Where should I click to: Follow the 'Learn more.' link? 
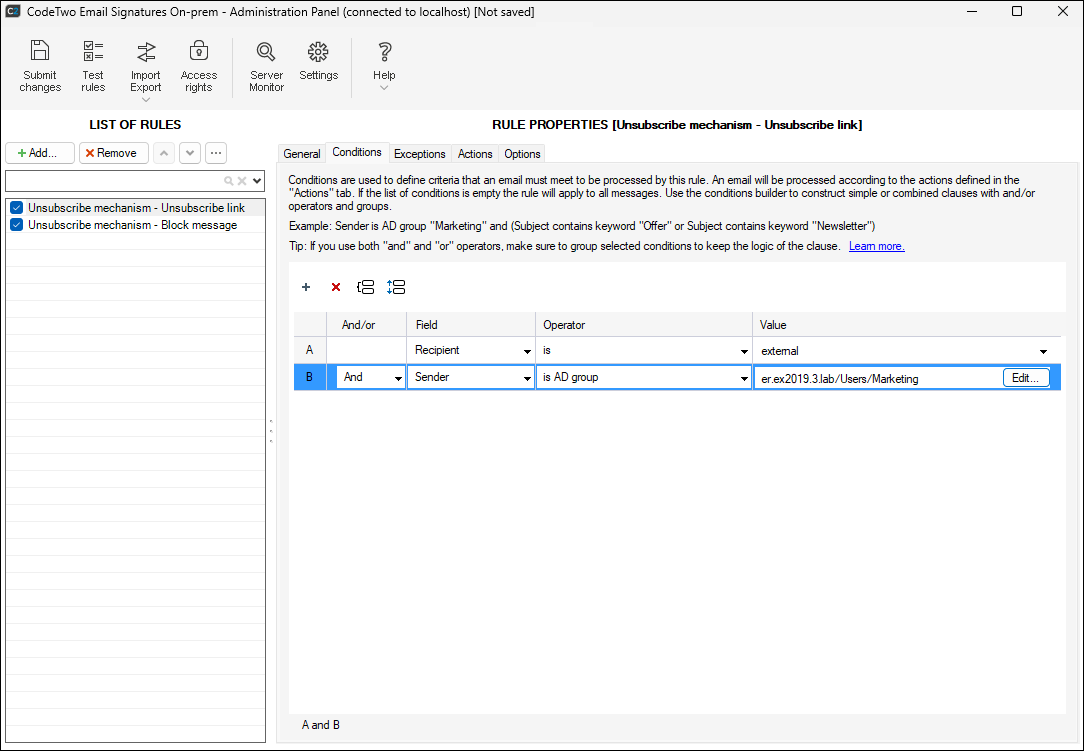876,246
